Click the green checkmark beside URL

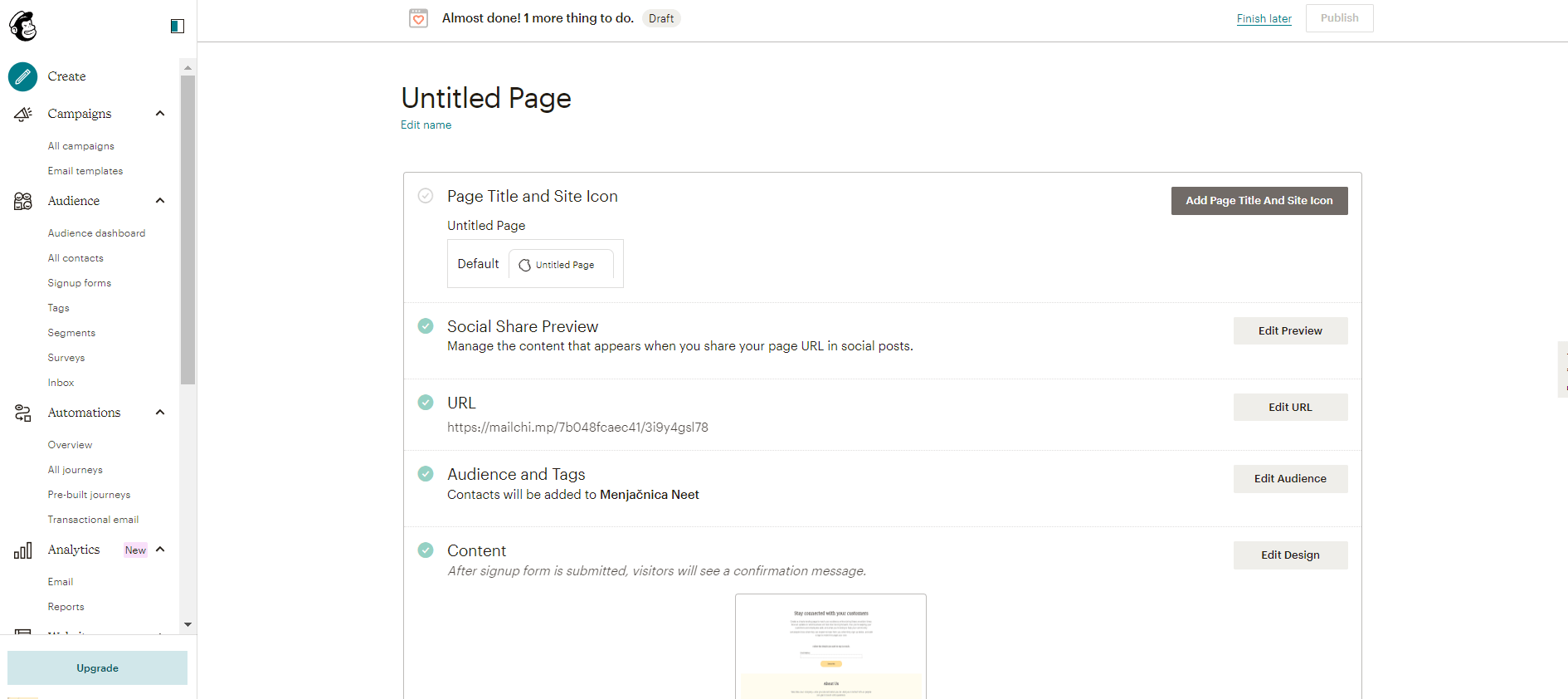(426, 403)
